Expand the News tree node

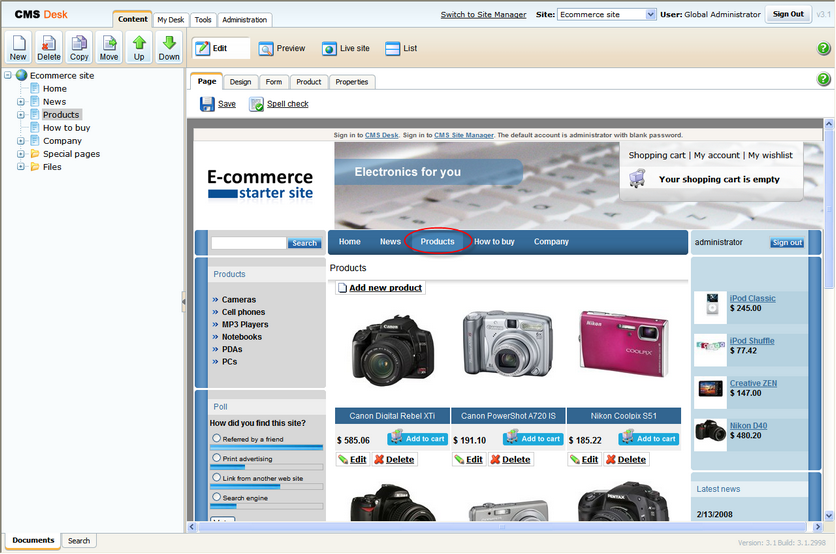tap(21, 102)
